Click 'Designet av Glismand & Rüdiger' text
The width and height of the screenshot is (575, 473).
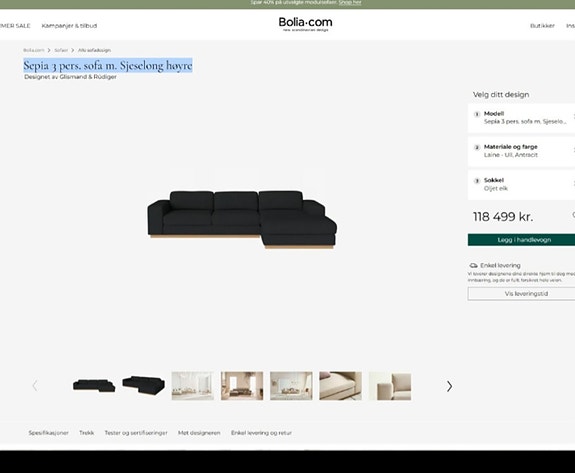70,77
